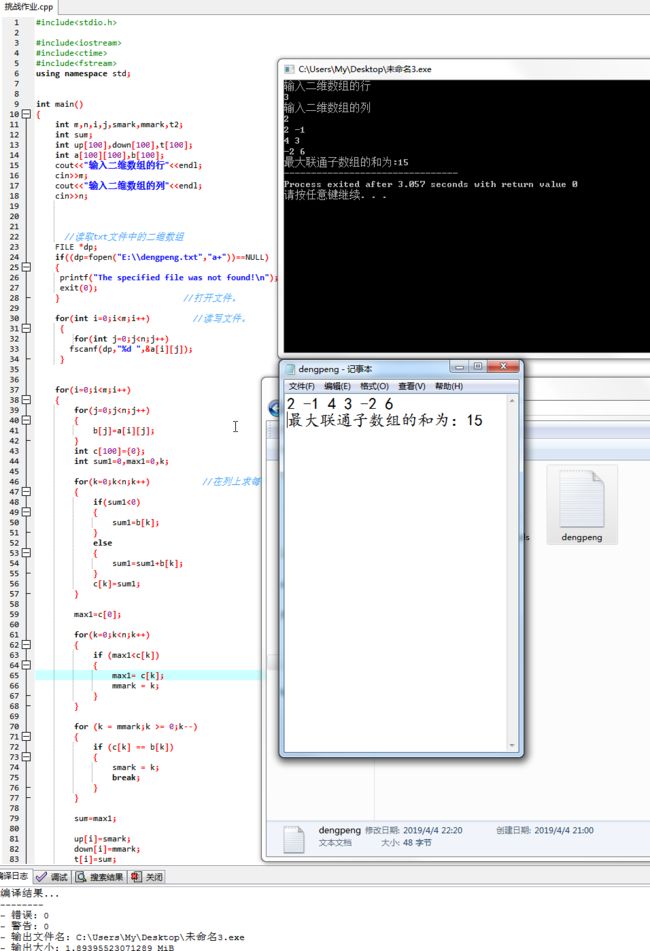Click line number 83 in the gutter
Image resolution: width=650 pixels, height=951 pixels.
pyautogui.click(x=14, y=859)
